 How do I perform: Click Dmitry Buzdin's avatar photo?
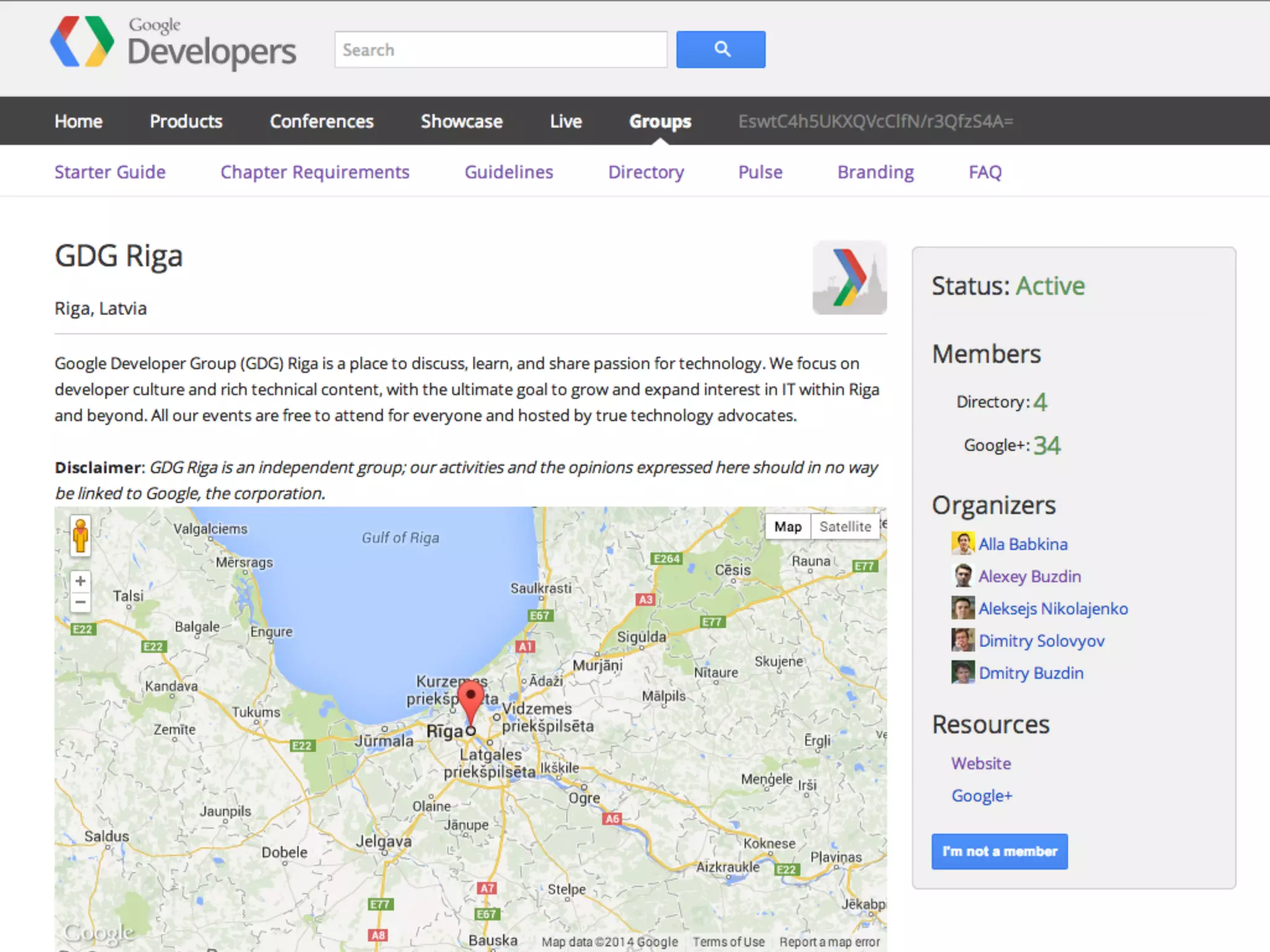coord(962,672)
